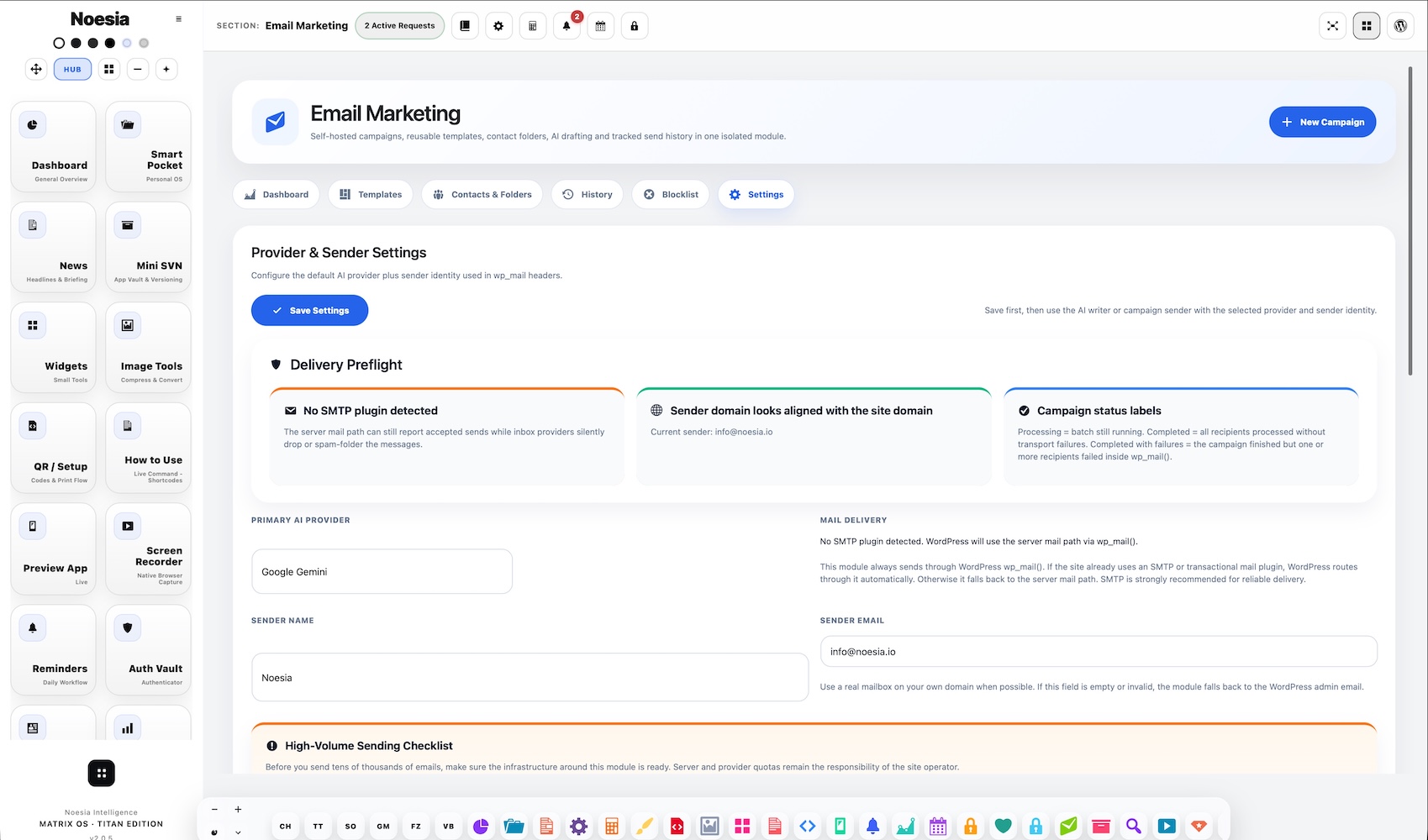Screen dimensions: 1428x840
Task: Open the purple pie chart icon in the dock
Action: click(481, 827)
